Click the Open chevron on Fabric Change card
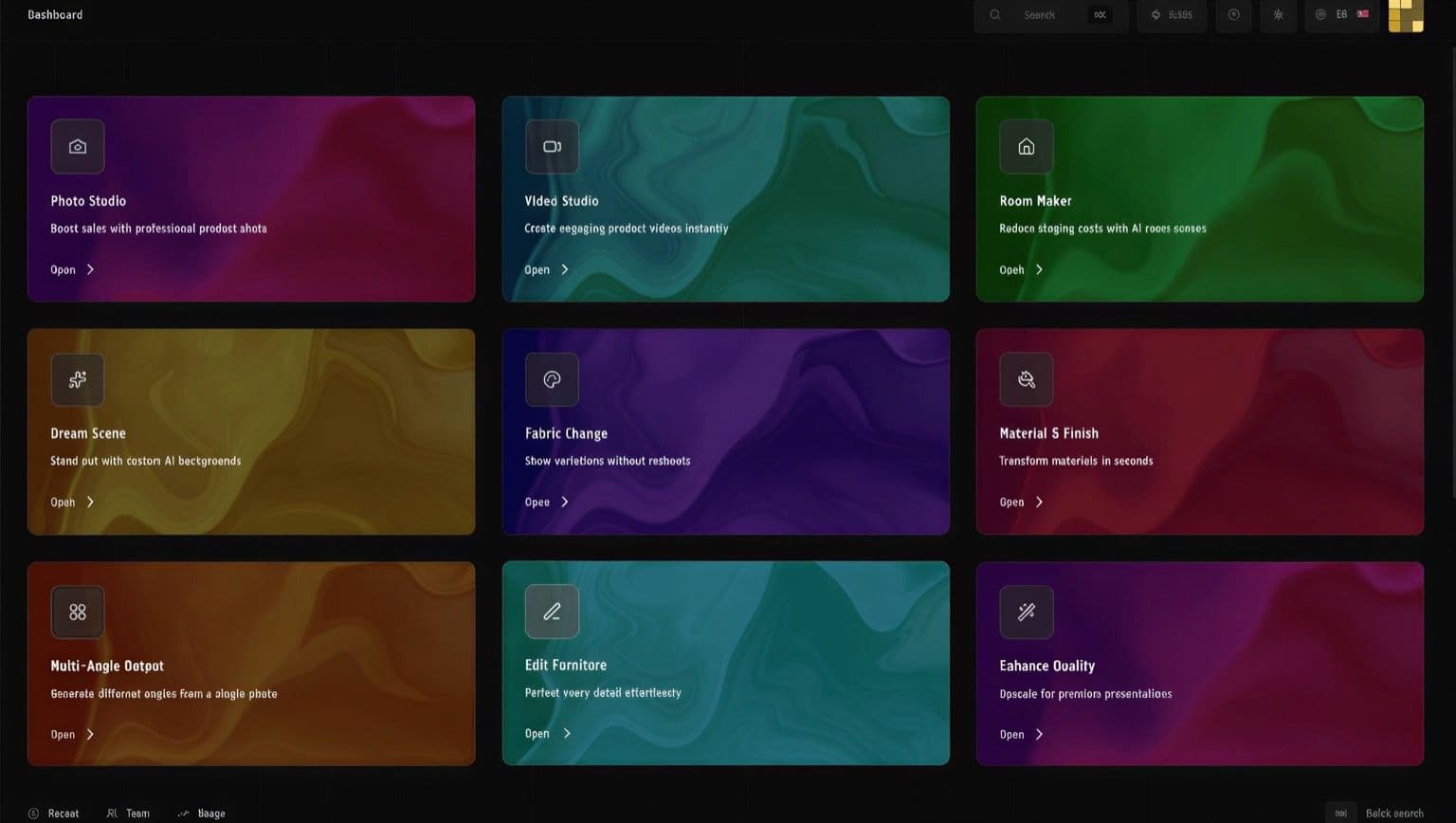Image resolution: width=1456 pixels, height=823 pixels. point(565,503)
